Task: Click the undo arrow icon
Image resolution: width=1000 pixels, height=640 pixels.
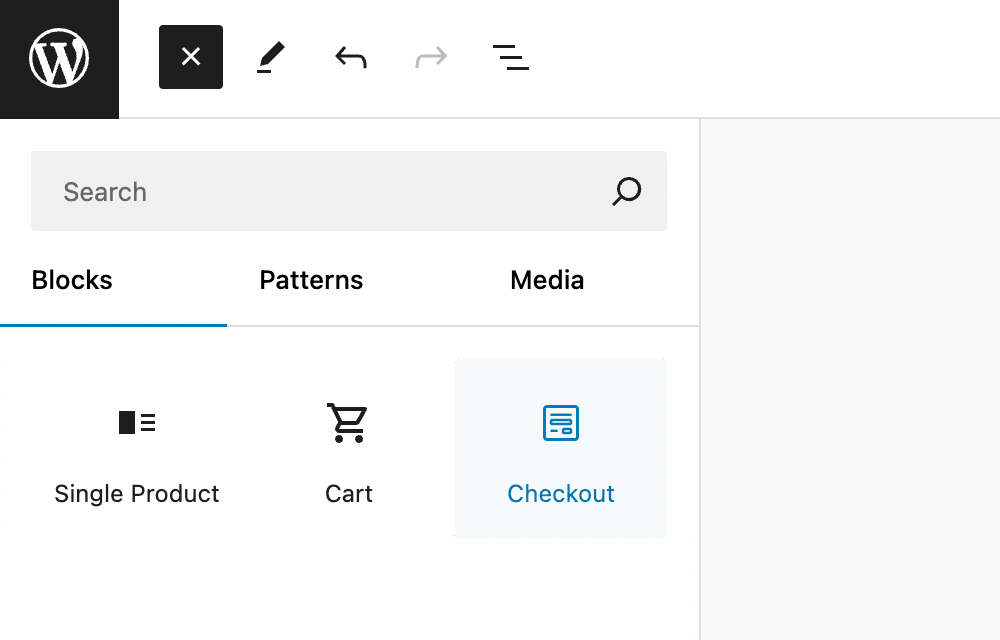Action: (x=349, y=57)
